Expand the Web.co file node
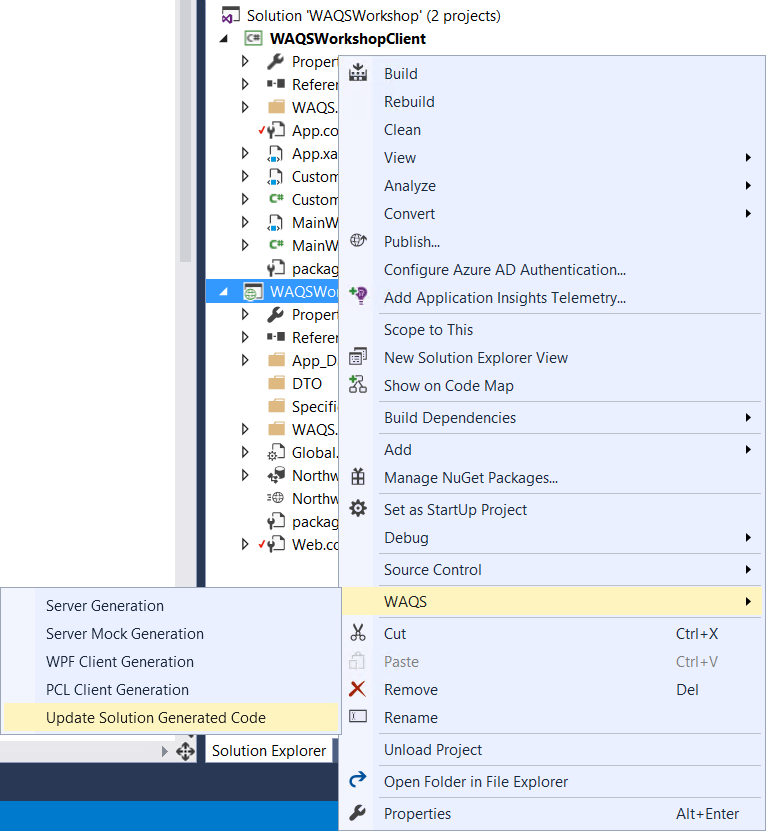Viewport: 766px width, 831px height. pyautogui.click(x=245, y=544)
